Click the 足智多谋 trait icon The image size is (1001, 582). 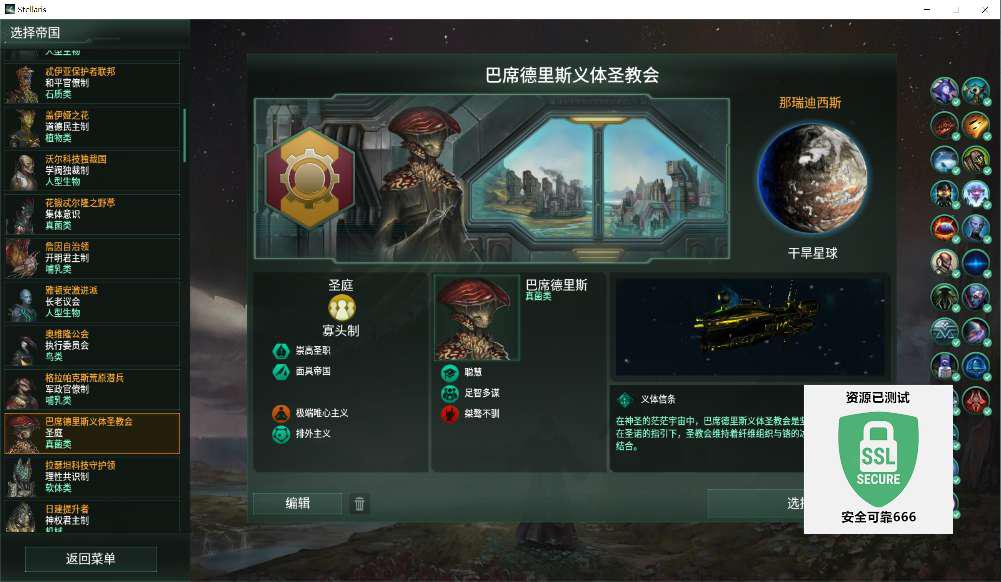click(x=450, y=393)
